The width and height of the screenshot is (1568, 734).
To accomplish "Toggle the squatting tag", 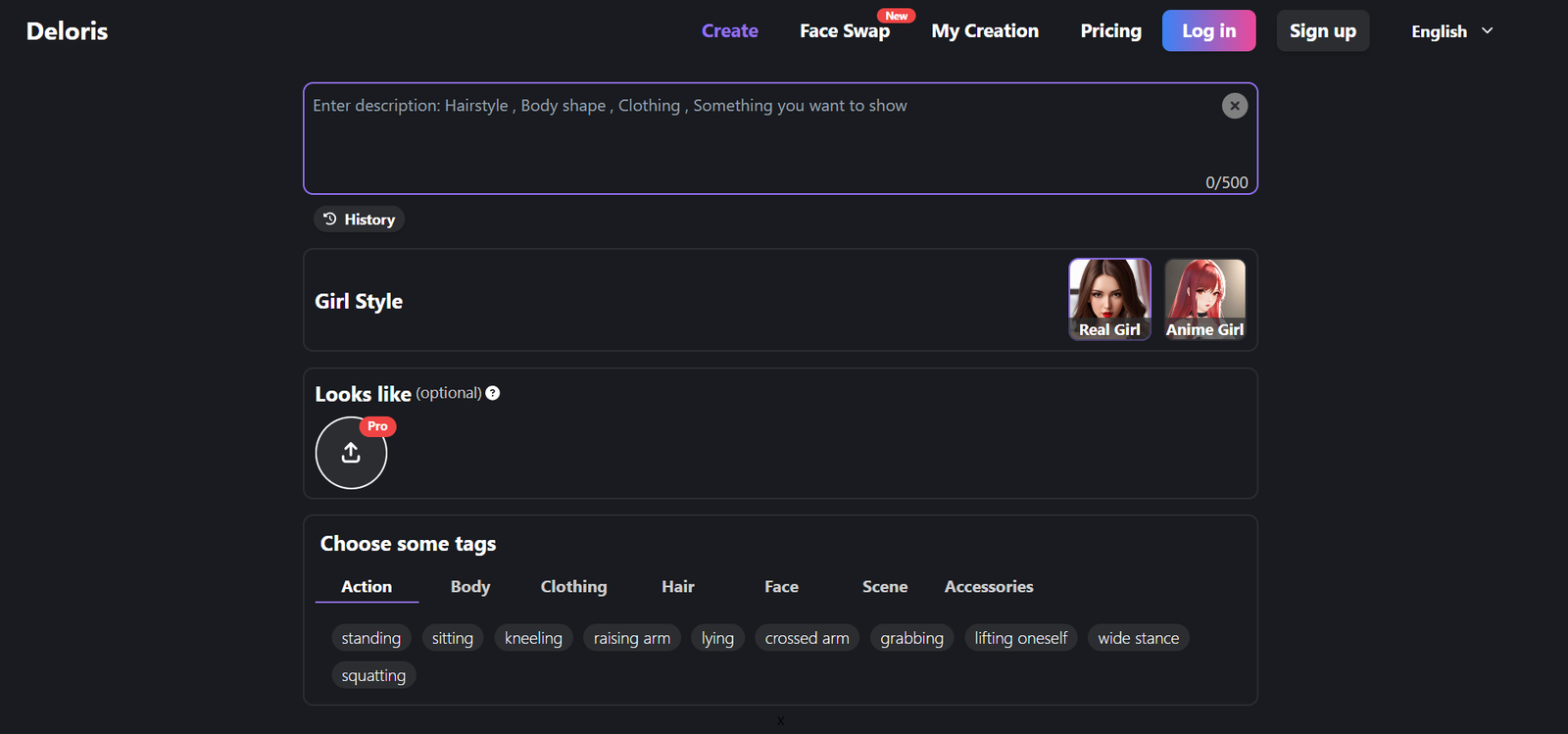I will click(x=373, y=675).
